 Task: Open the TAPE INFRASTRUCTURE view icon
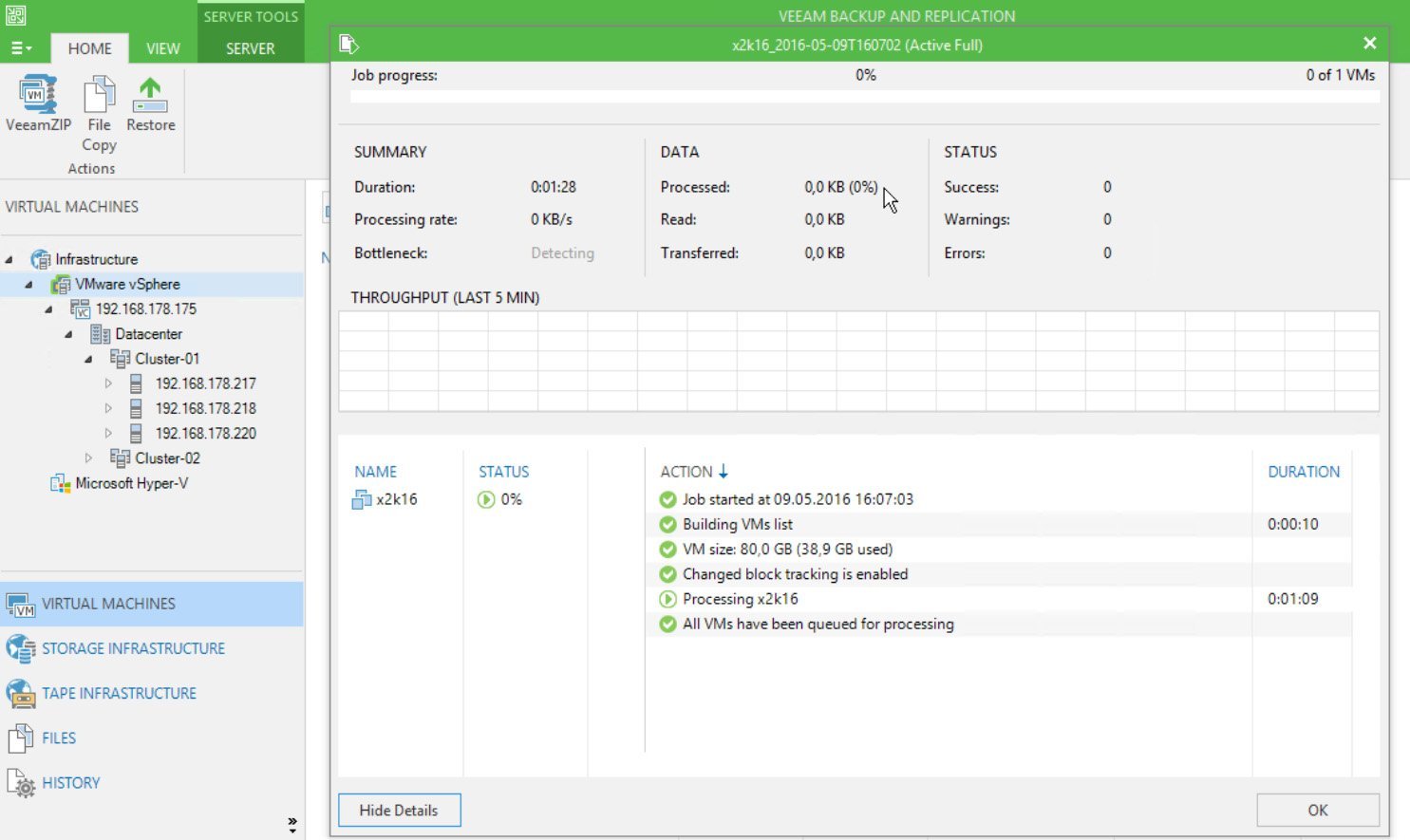[x=20, y=693]
